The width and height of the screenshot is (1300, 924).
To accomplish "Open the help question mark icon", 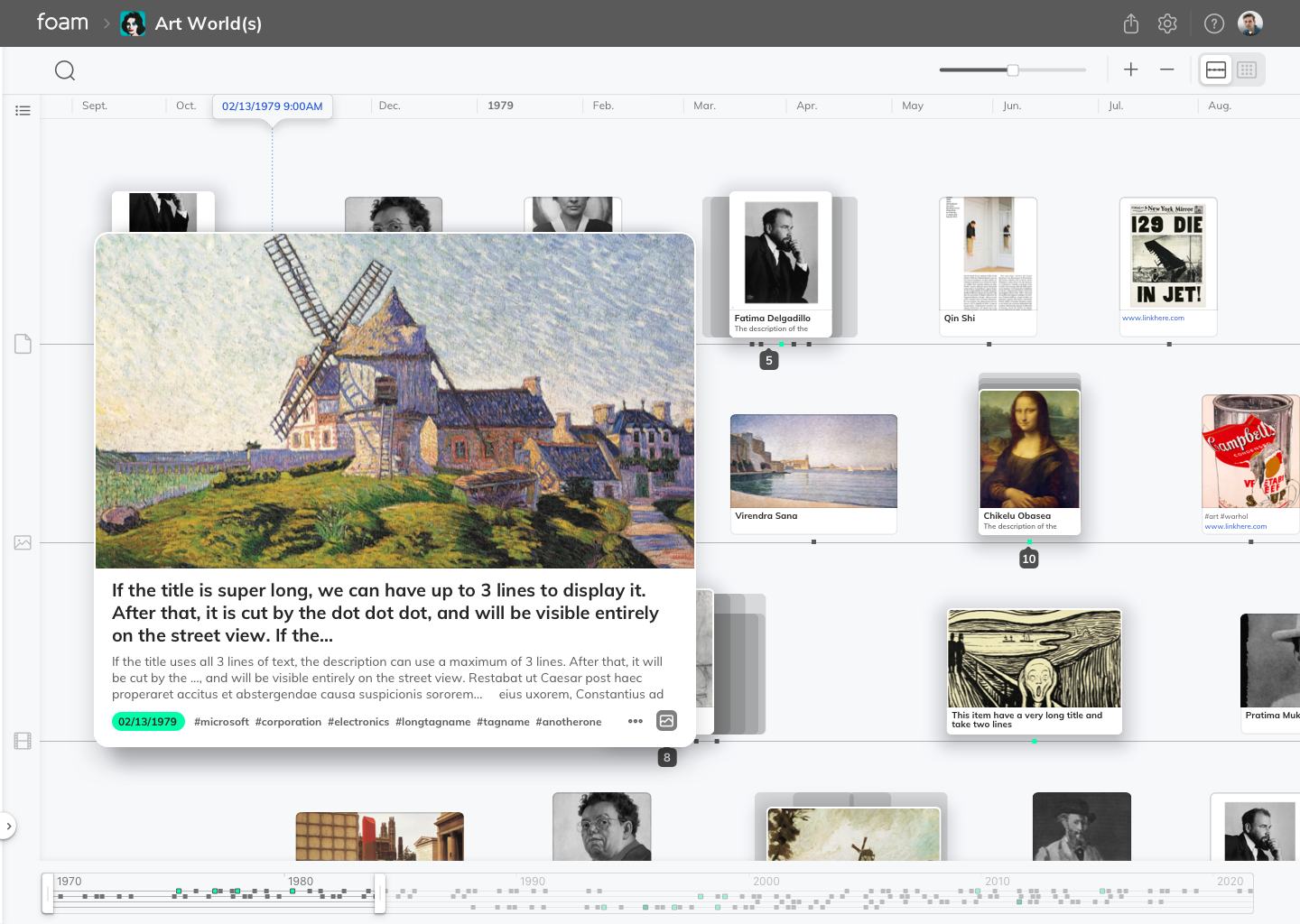I will pos(1214,23).
